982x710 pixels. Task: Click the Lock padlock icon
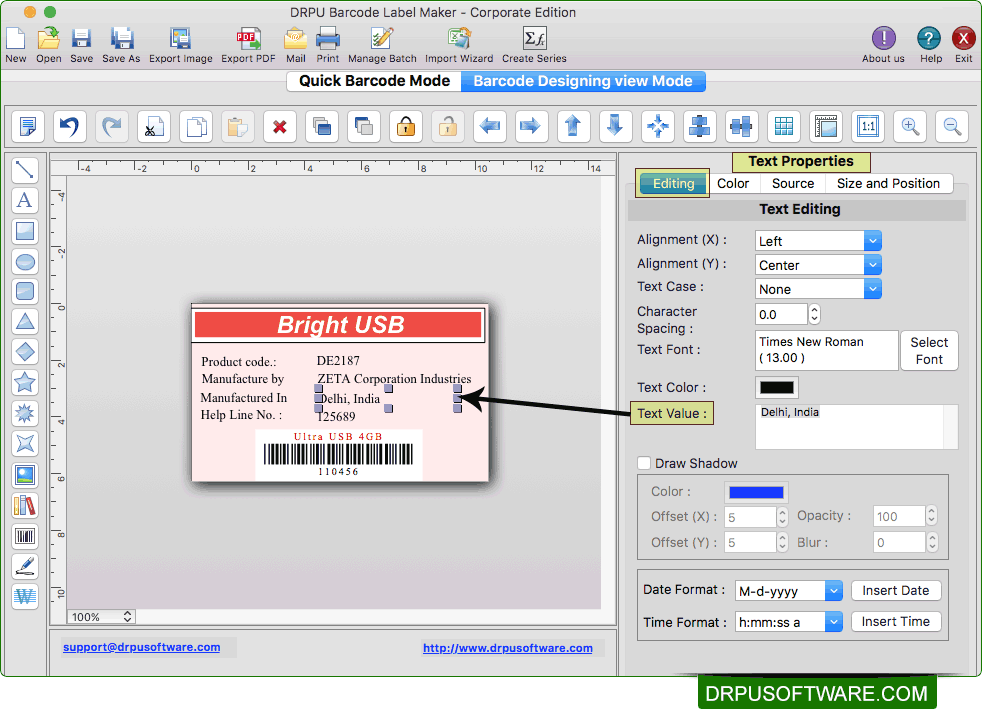point(406,126)
